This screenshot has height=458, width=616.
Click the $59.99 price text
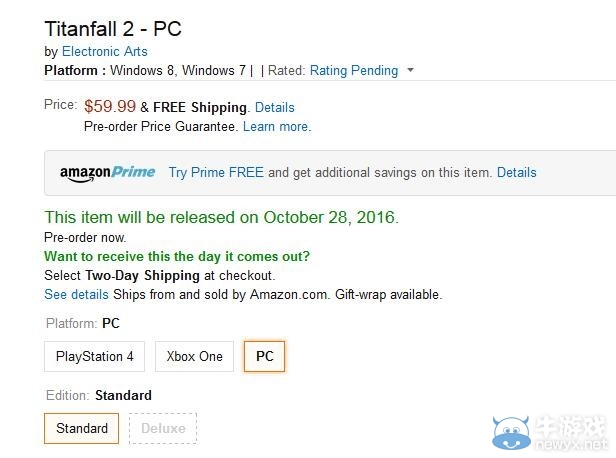[x=110, y=106]
